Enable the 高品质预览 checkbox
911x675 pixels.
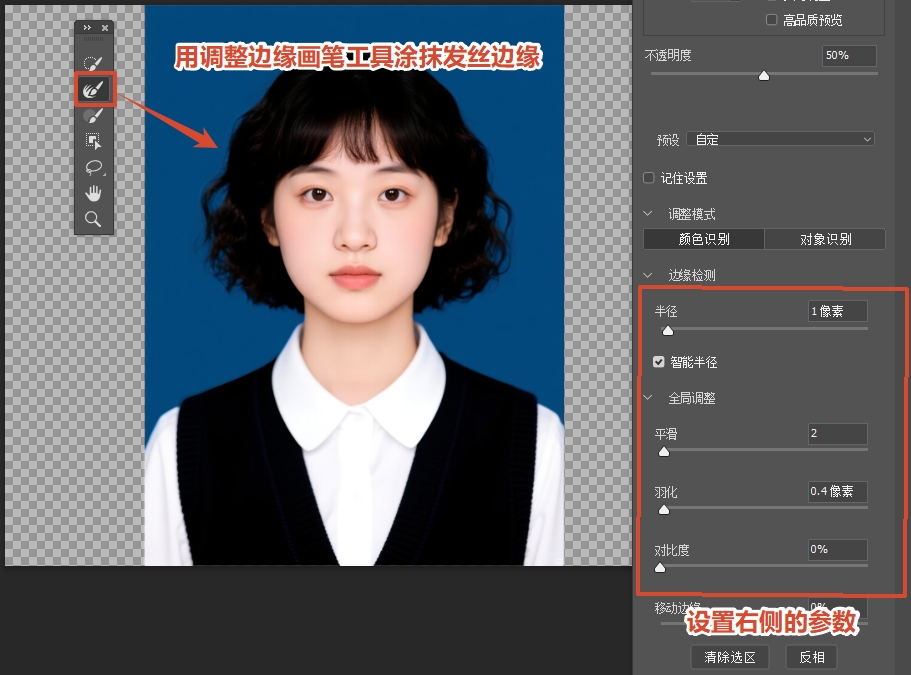pyautogui.click(x=771, y=19)
